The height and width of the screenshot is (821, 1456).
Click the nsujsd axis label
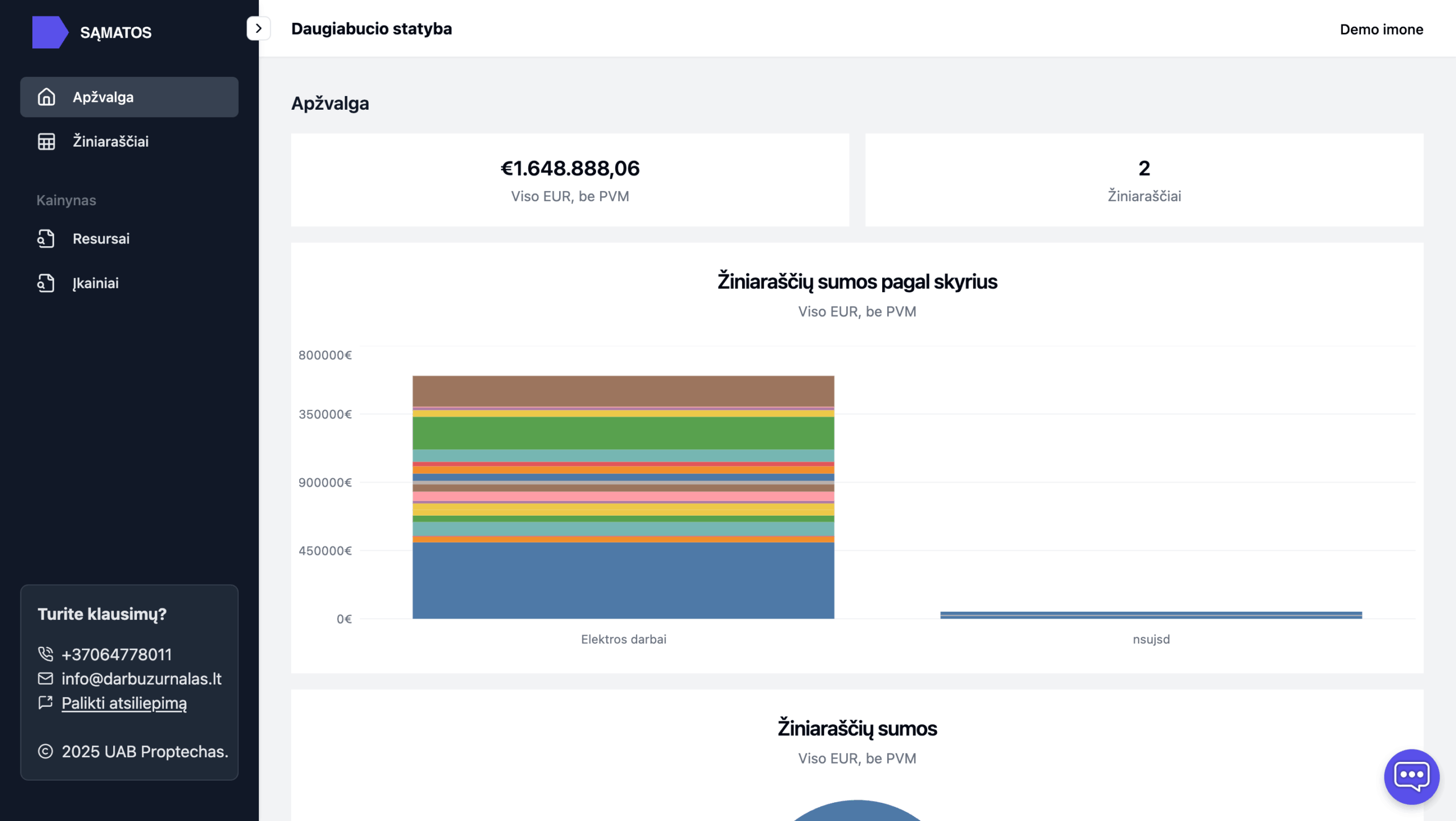pos(1151,639)
